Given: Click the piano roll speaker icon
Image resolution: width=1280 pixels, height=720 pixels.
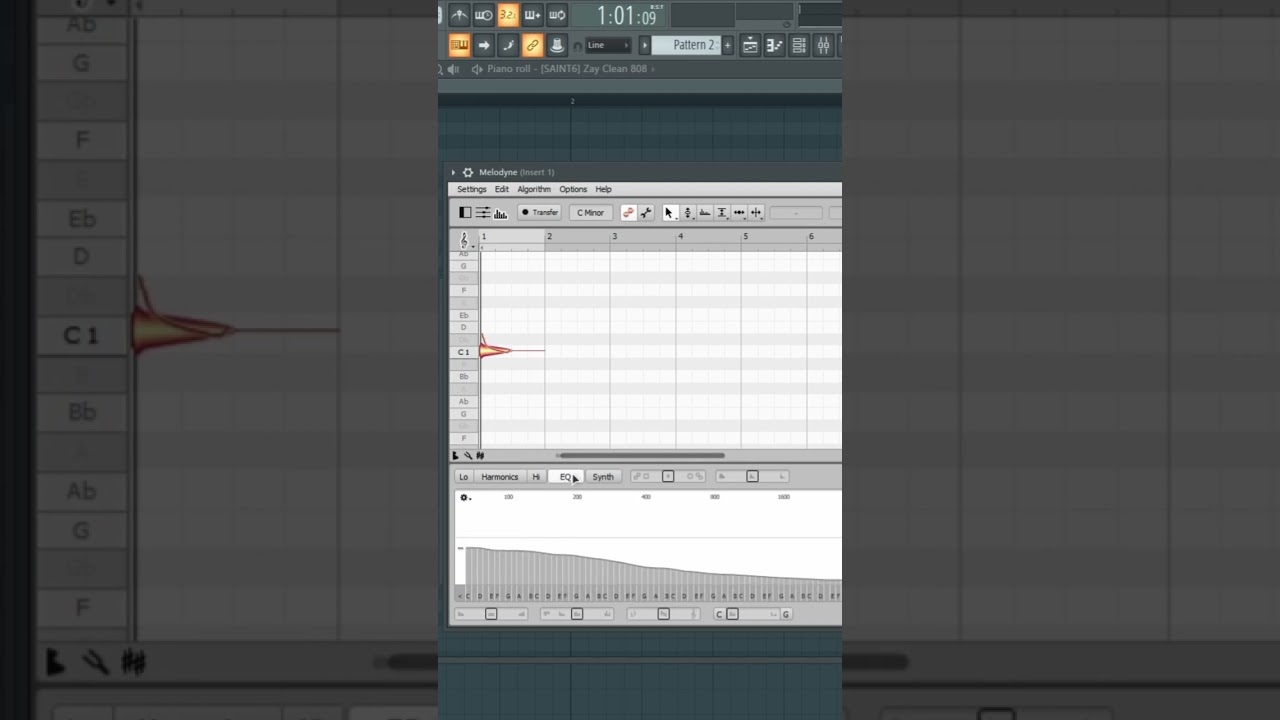Looking at the screenshot, I should (x=477, y=69).
